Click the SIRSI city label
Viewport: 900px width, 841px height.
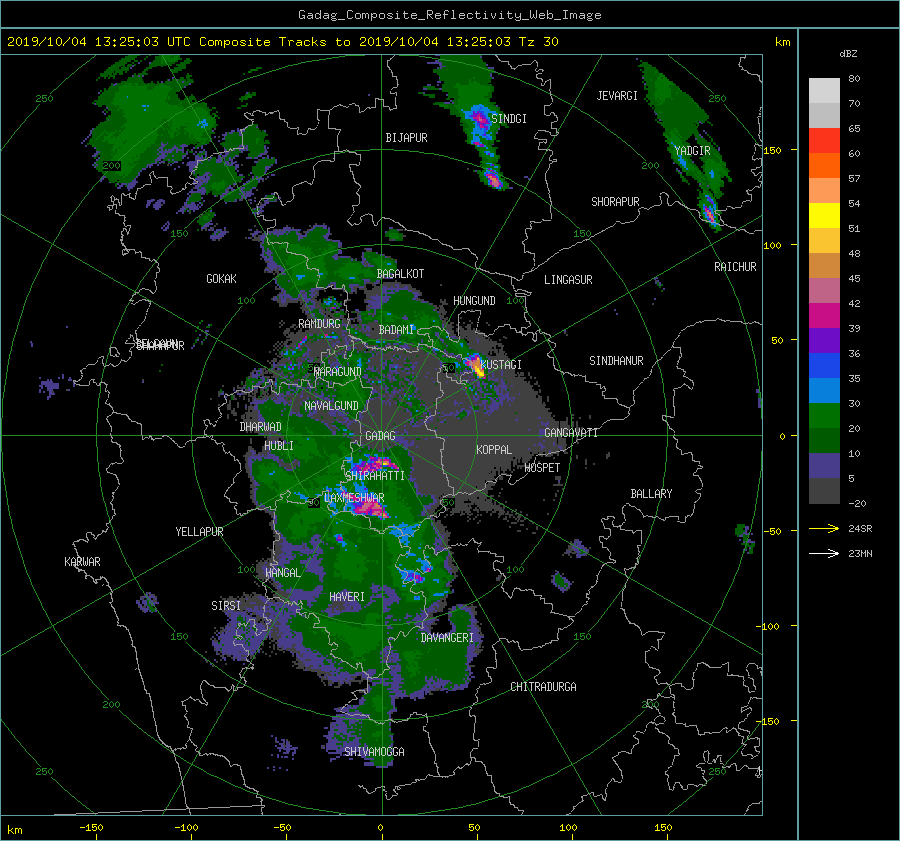226,606
